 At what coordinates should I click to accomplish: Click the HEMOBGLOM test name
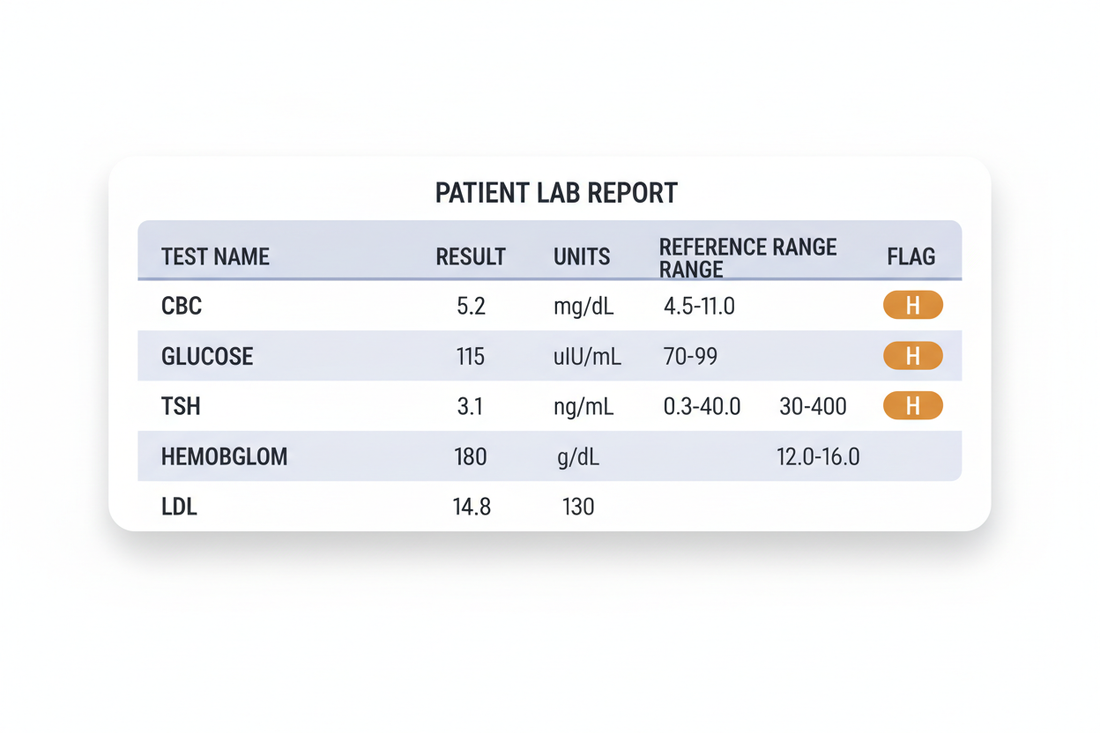[224, 457]
